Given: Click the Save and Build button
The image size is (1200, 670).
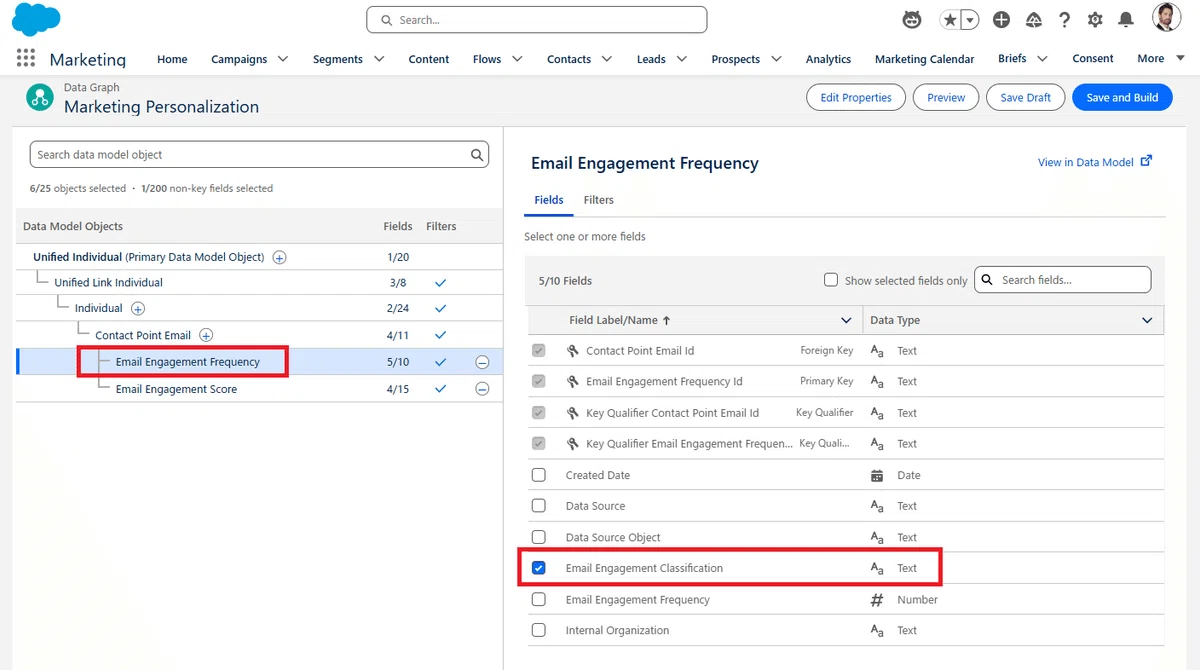Looking at the screenshot, I should (x=1122, y=97).
